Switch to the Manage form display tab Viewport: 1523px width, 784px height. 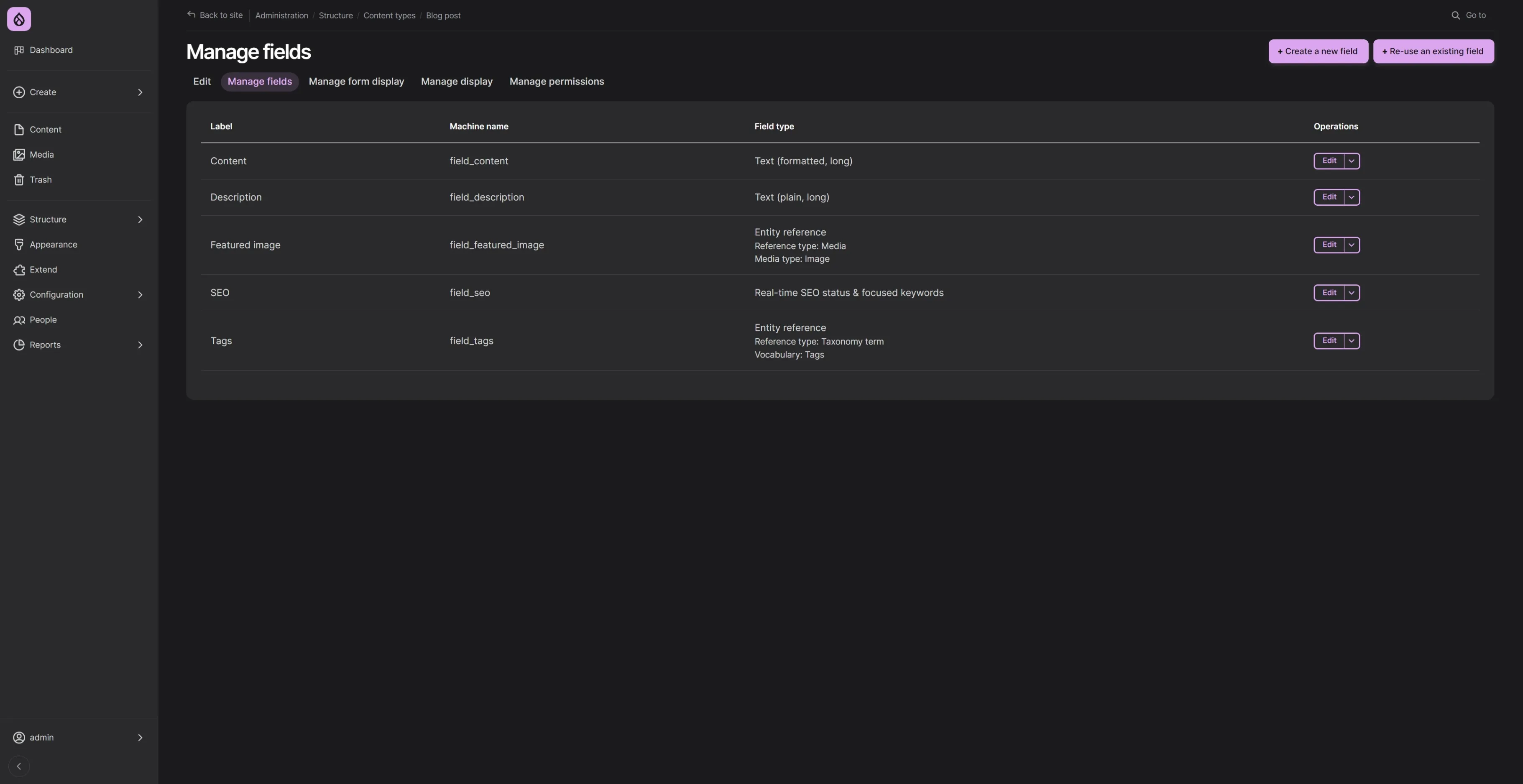click(x=356, y=82)
